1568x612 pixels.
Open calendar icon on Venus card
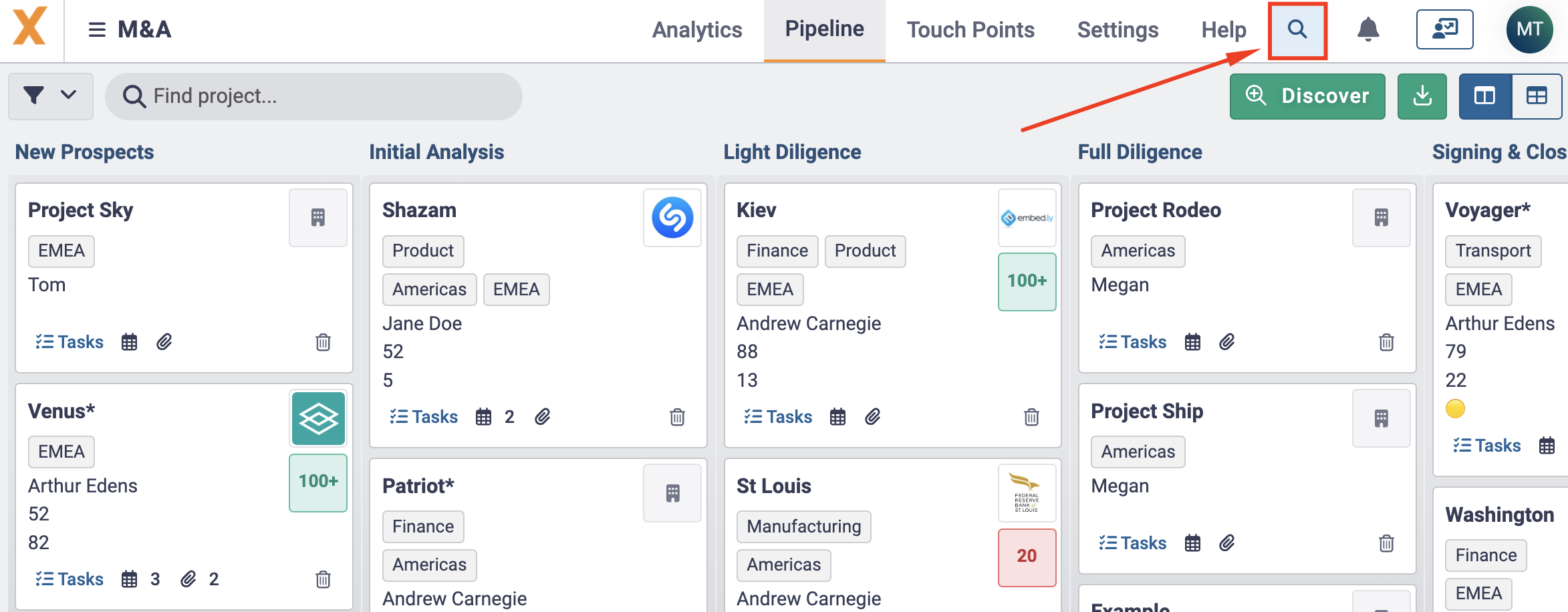coord(129,579)
